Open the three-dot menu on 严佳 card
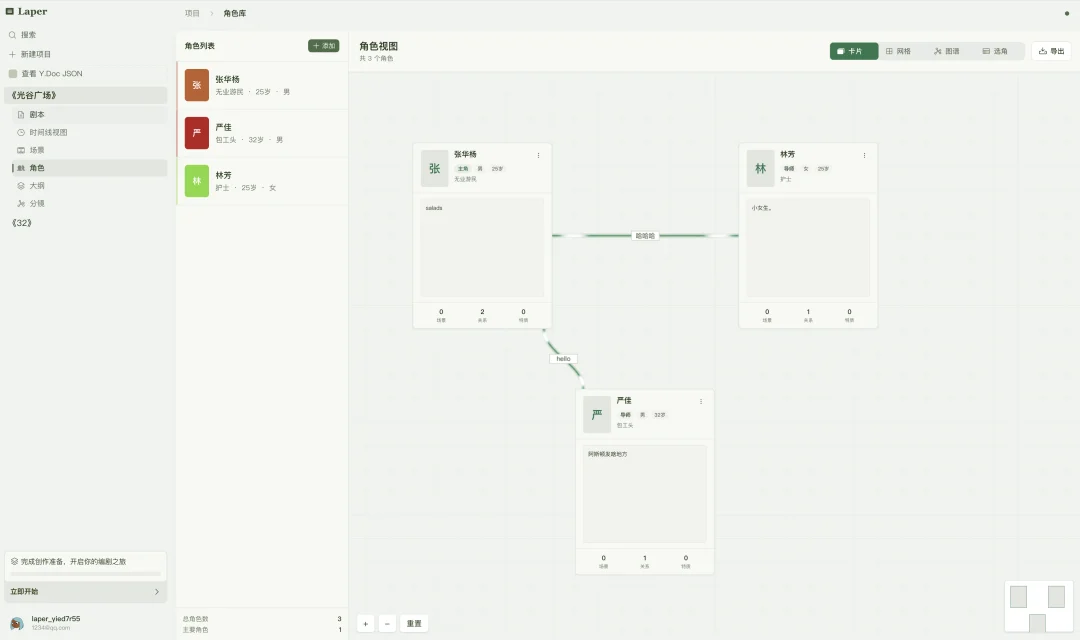 pos(701,401)
